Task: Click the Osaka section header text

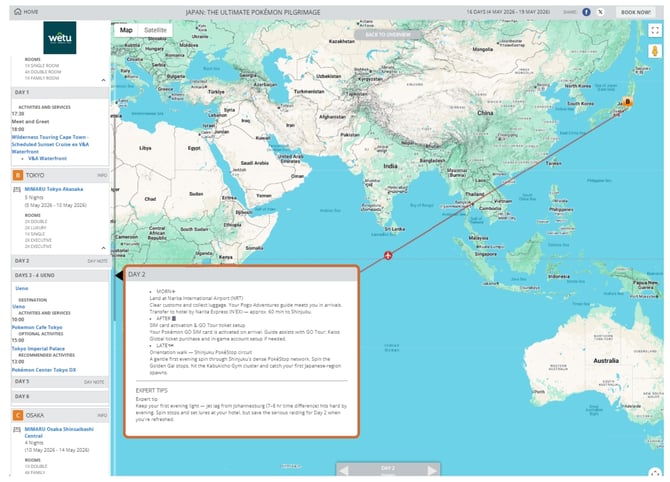Action: [x=35, y=415]
